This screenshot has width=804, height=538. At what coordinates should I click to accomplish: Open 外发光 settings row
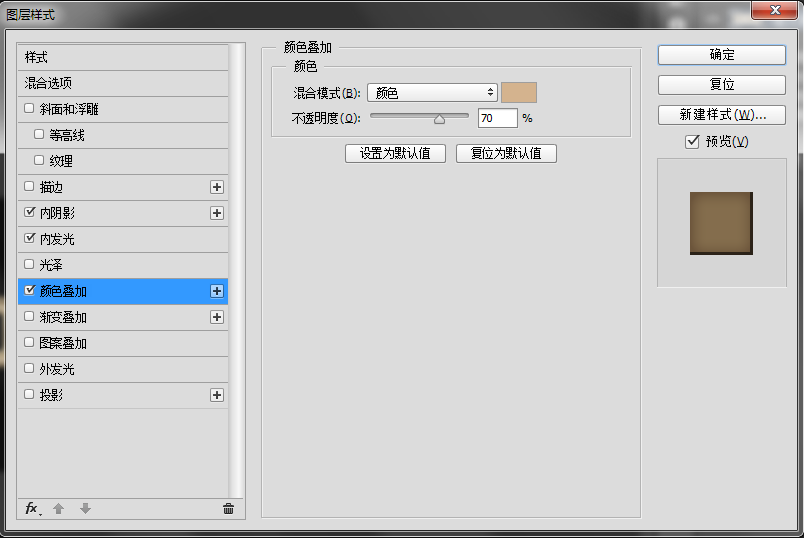[123, 369]
